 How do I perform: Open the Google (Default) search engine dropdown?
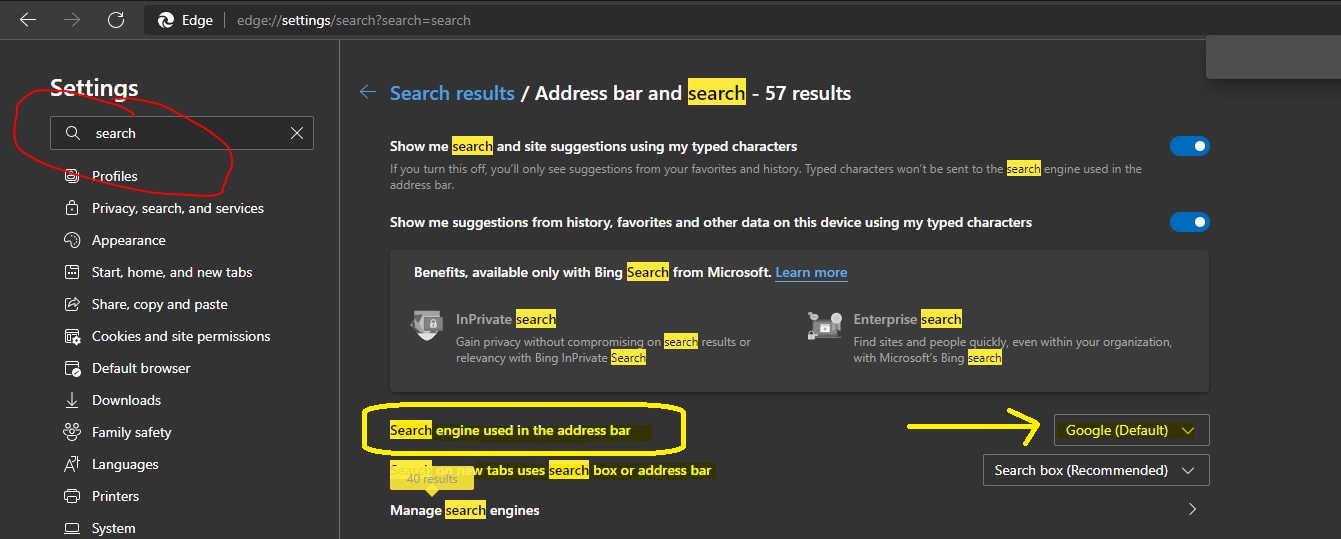tap(1131, 430)
